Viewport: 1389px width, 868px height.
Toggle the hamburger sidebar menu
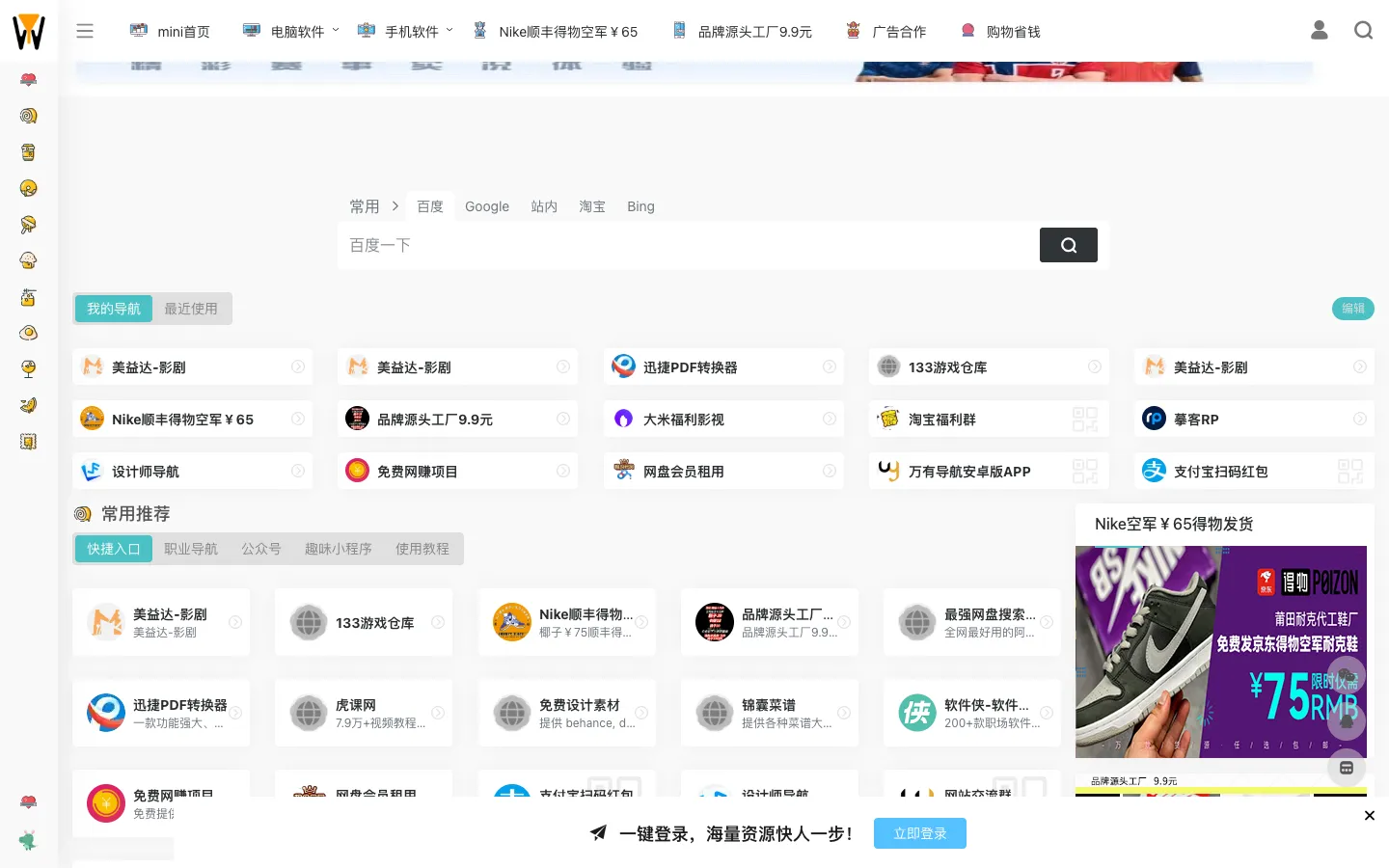(x=85, y=31)
